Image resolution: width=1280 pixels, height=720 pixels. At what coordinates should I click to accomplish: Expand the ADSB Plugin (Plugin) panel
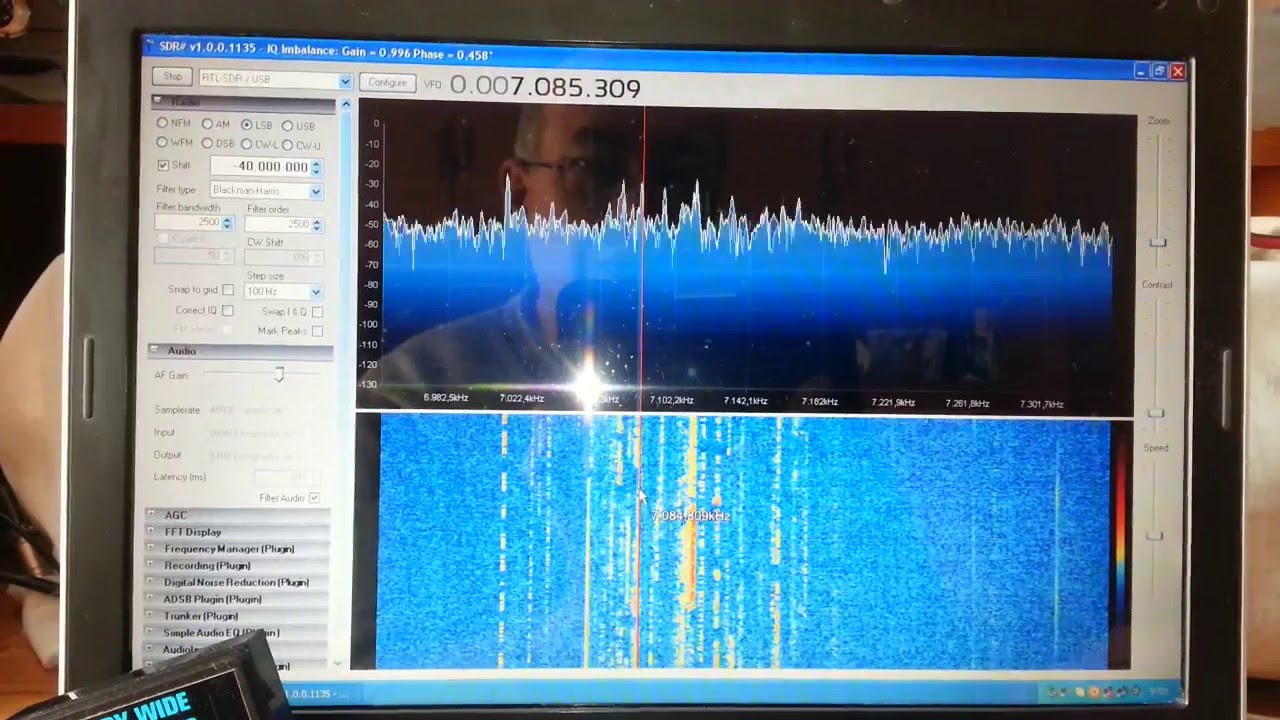pyautogui.click(x=238, y=599)
